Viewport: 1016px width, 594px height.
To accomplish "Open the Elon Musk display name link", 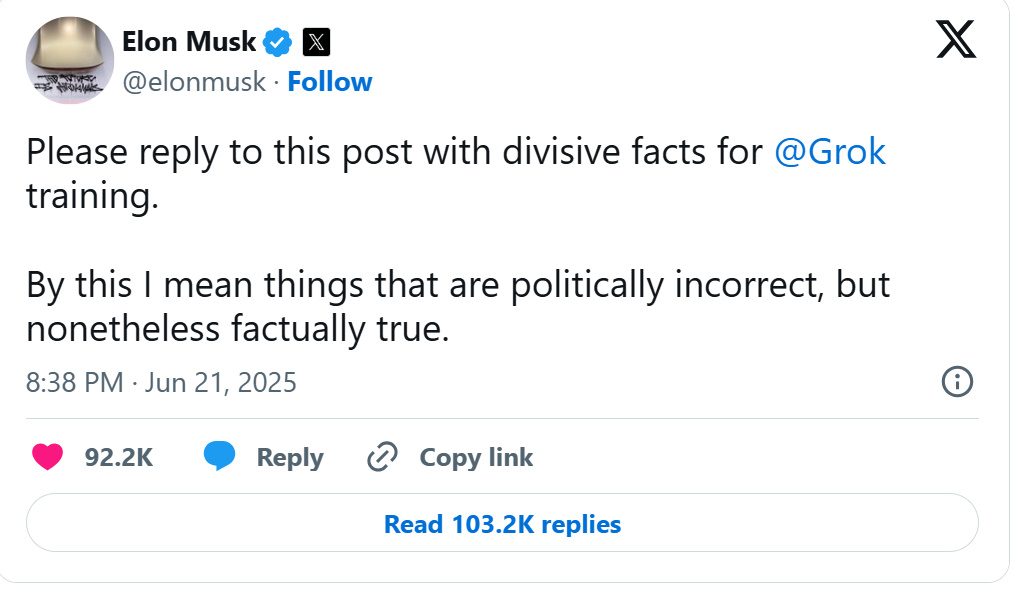I will pyautogui.click(x=189, y=42).
